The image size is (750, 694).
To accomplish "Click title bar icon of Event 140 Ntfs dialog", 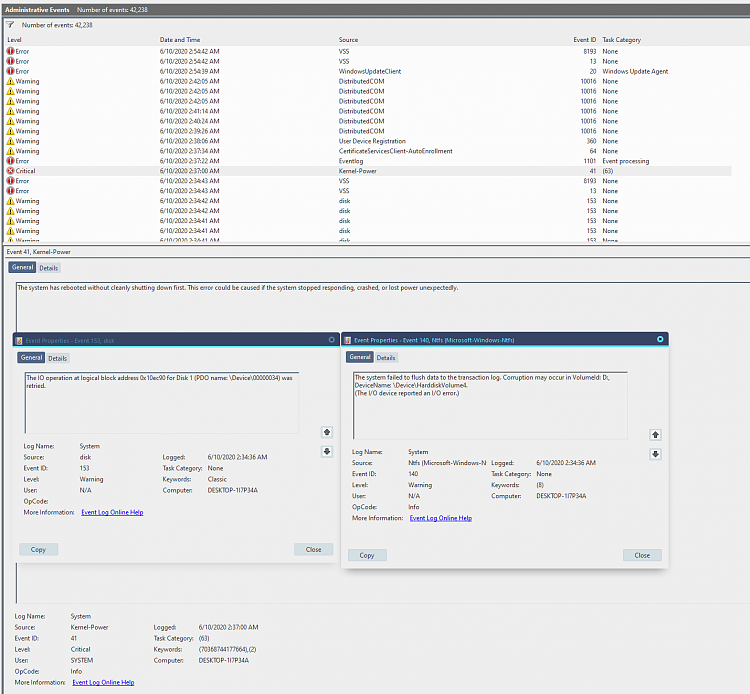I will (x=348, y=340).
